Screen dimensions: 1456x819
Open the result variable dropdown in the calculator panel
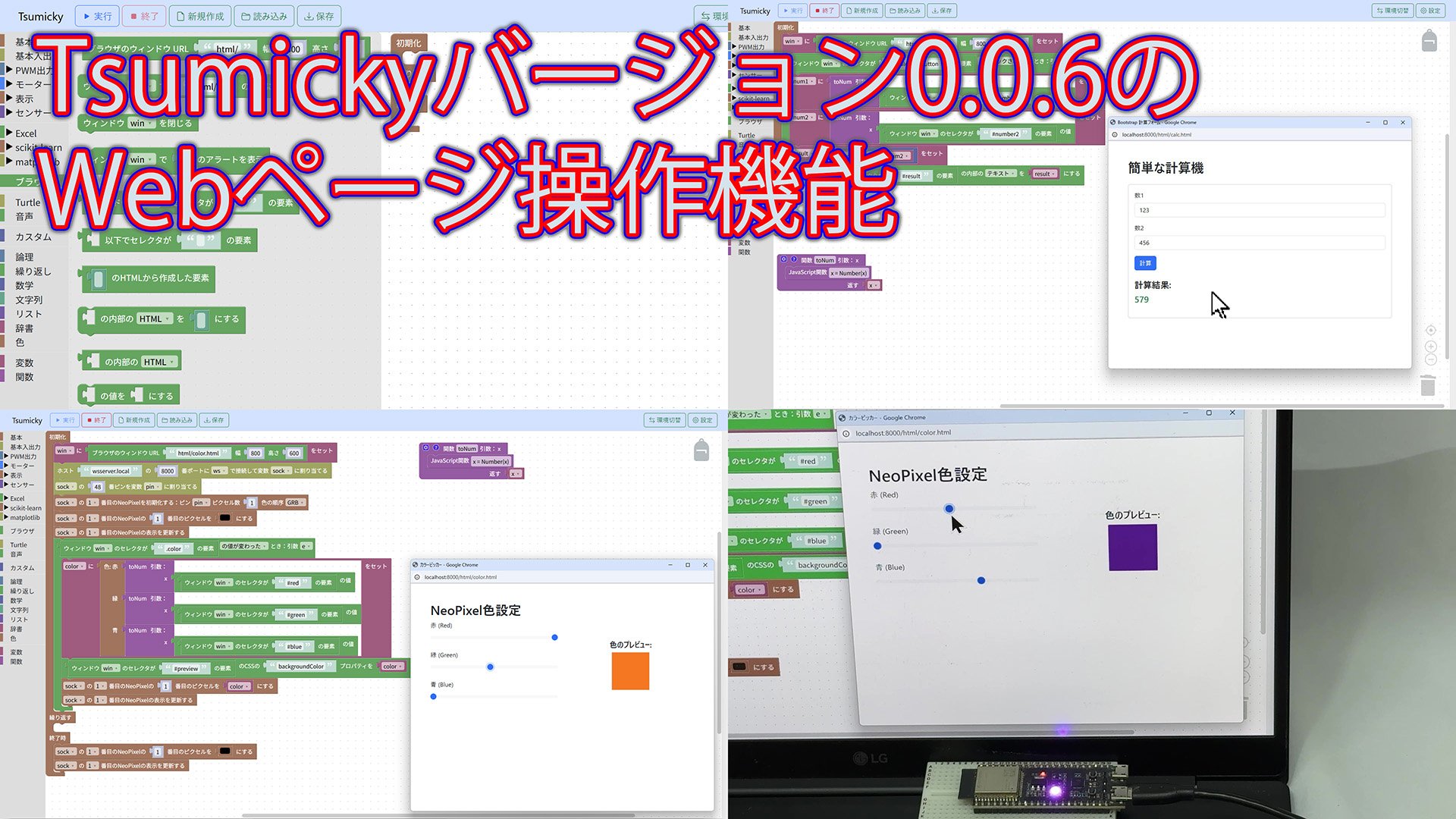click(1045, 174)
